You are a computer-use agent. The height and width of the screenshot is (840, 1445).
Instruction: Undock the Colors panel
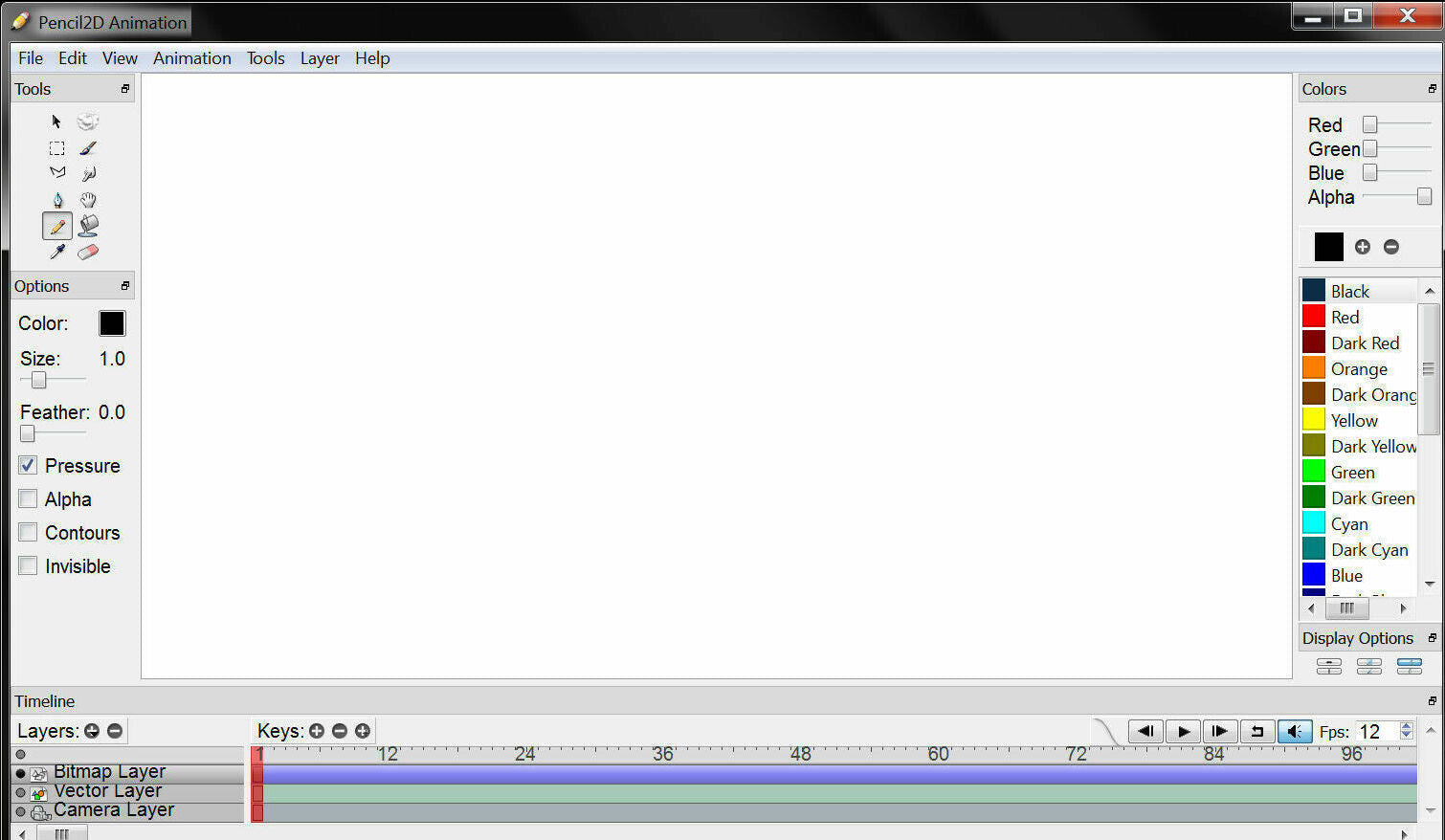pos(1433,89)
